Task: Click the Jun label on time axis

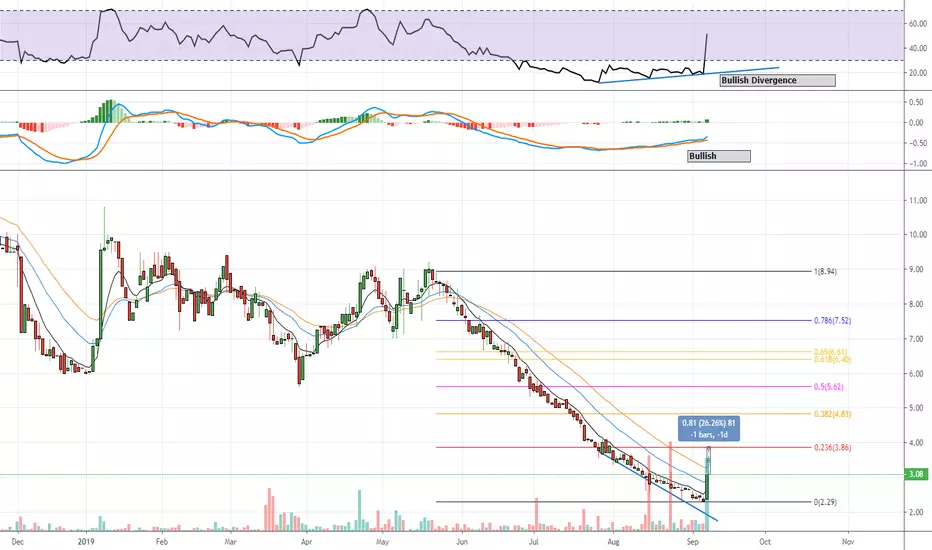Action: click(x=461, y=542)
